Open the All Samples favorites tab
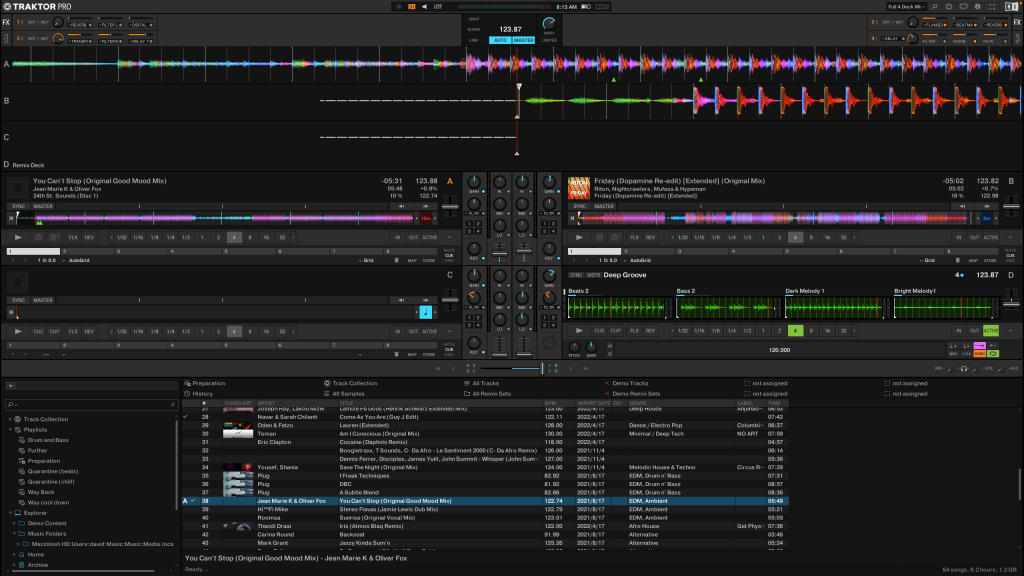The height and width of the screenshot is (576, 1024). tap(344, 394)
